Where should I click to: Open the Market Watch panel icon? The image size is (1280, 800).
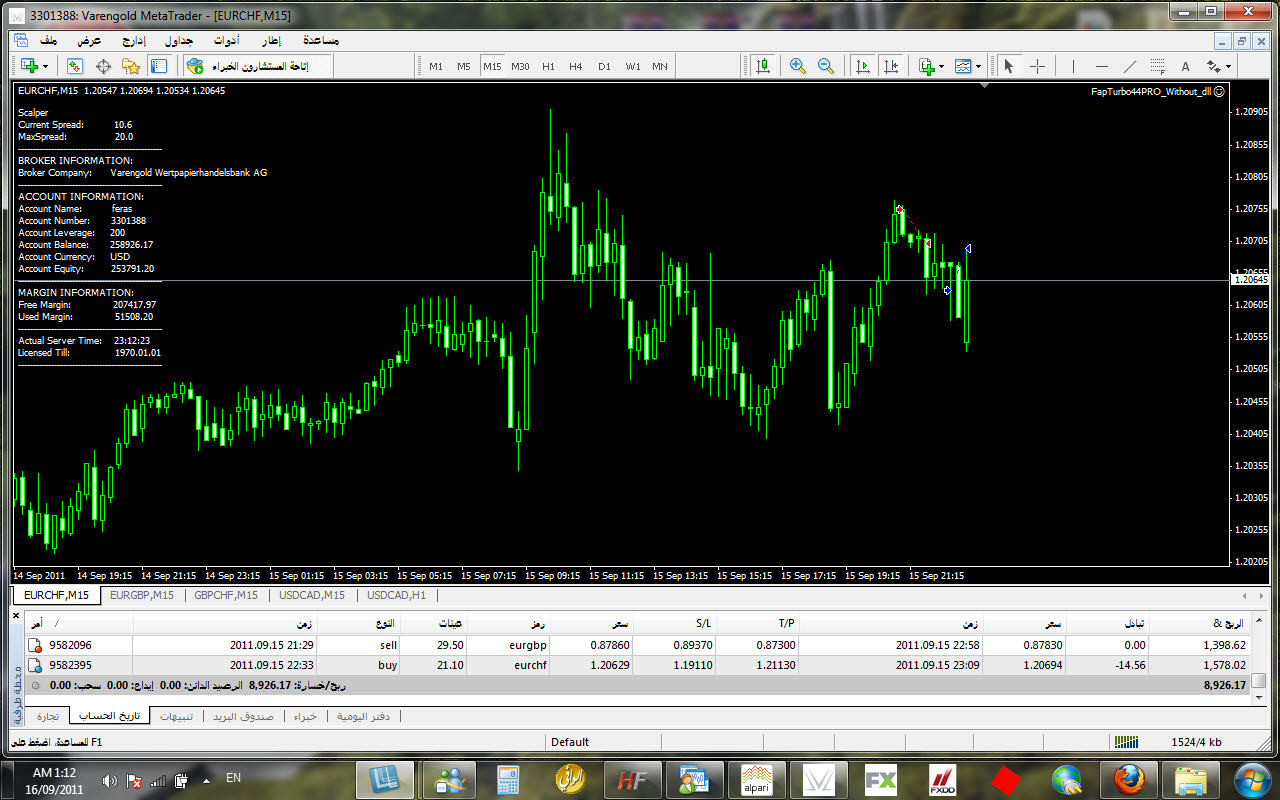click(x=75, y=66)
